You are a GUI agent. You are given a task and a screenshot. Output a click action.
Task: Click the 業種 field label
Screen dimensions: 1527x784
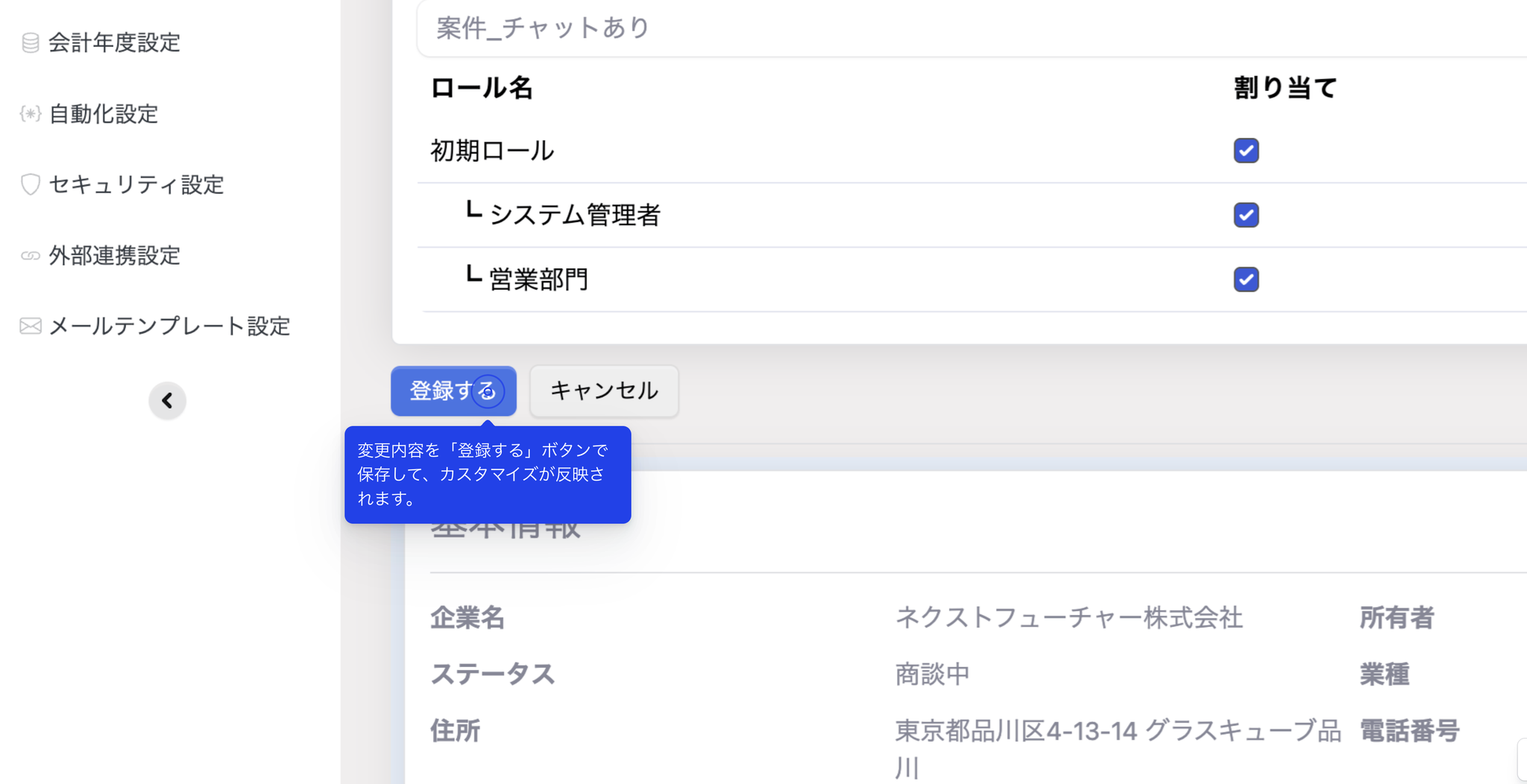coord(1385,674)
